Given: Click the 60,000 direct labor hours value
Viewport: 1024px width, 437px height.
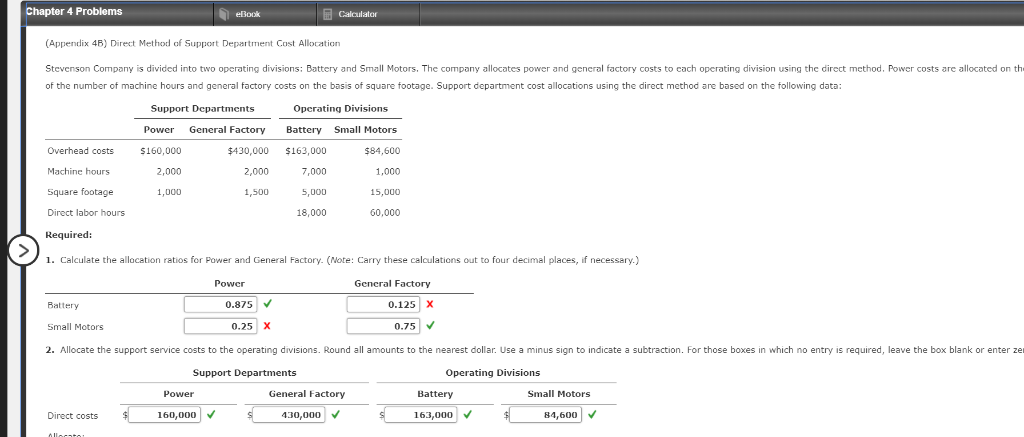Looking at the screenshot, I should (x=385, y=213).
